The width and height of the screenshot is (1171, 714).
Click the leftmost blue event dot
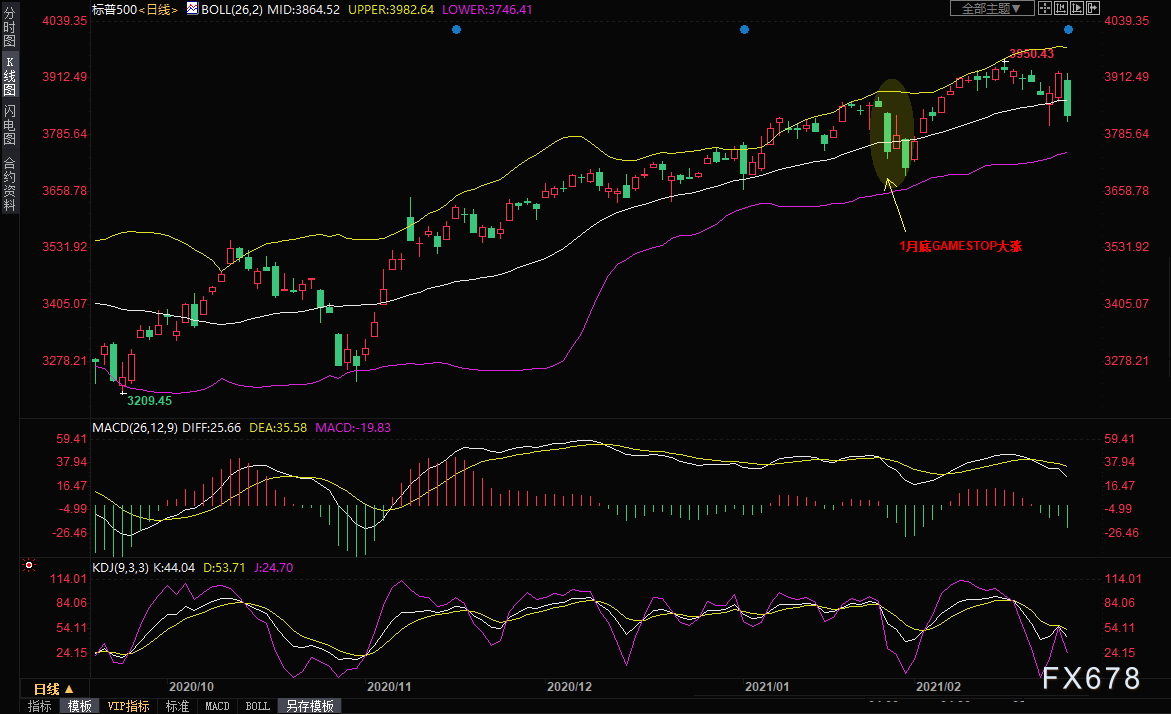point(456,29)
